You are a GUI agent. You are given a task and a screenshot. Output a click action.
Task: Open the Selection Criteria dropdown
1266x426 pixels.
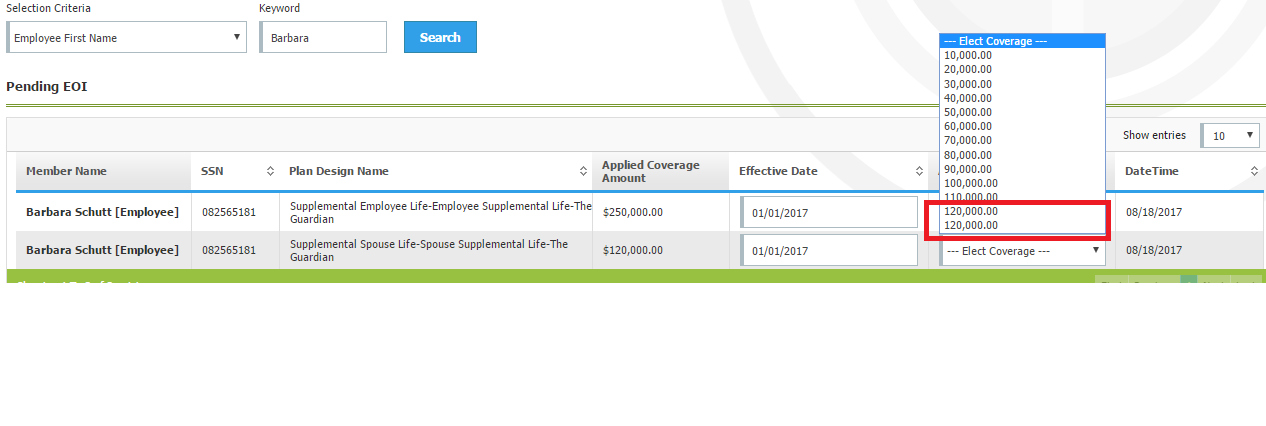tap(126, 38)
